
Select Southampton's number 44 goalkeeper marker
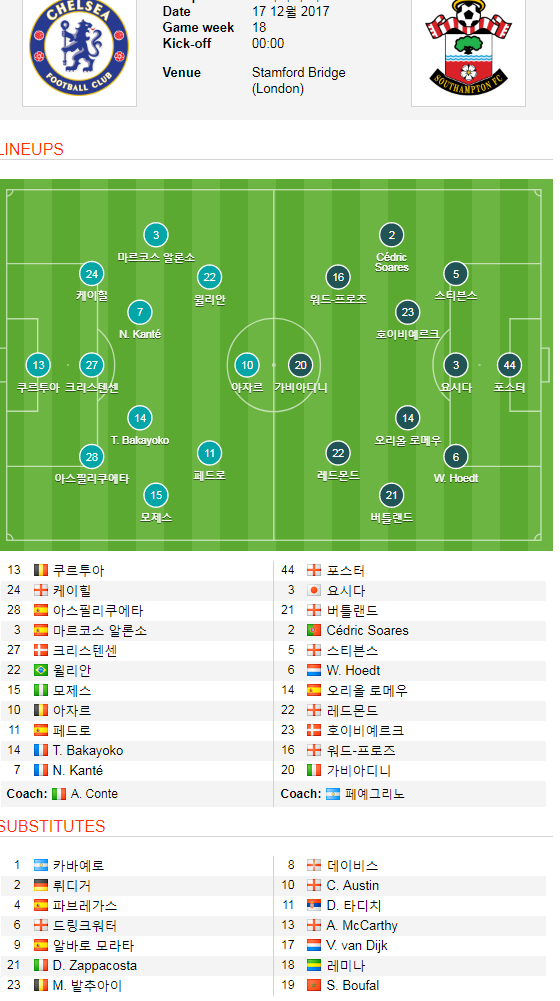(510, 365)
